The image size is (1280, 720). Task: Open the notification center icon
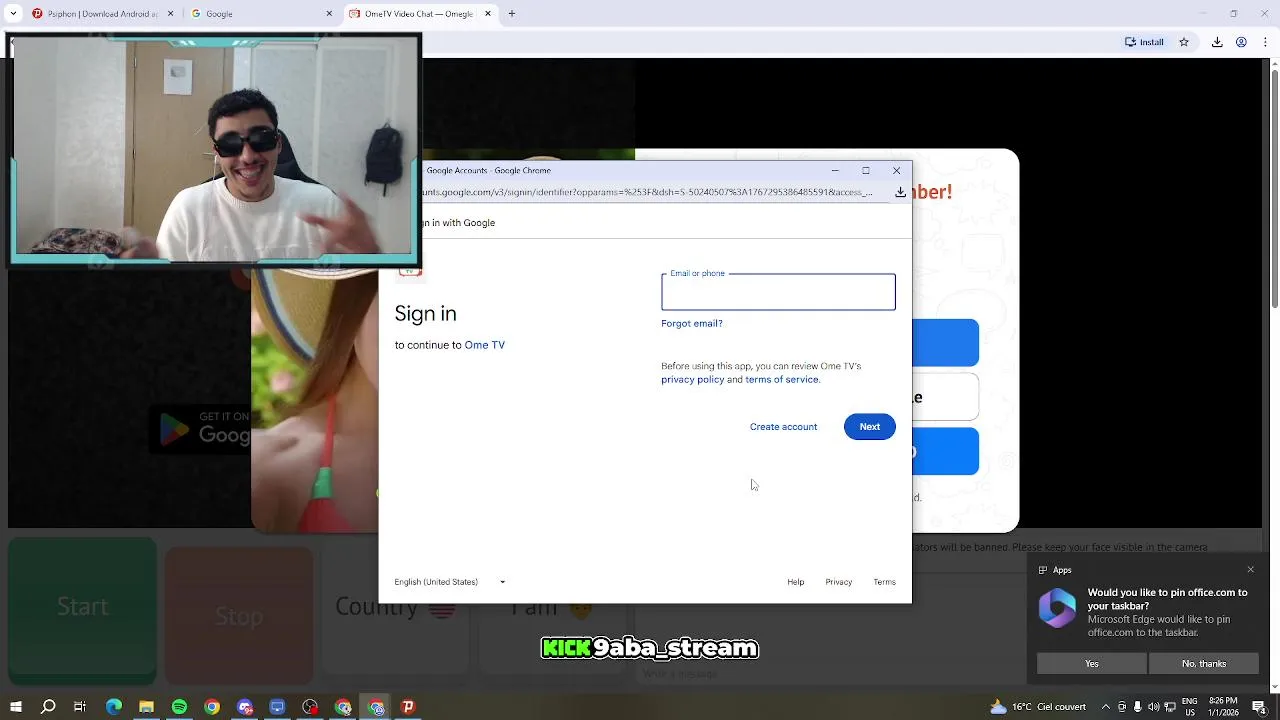(x=1259, y=707)
